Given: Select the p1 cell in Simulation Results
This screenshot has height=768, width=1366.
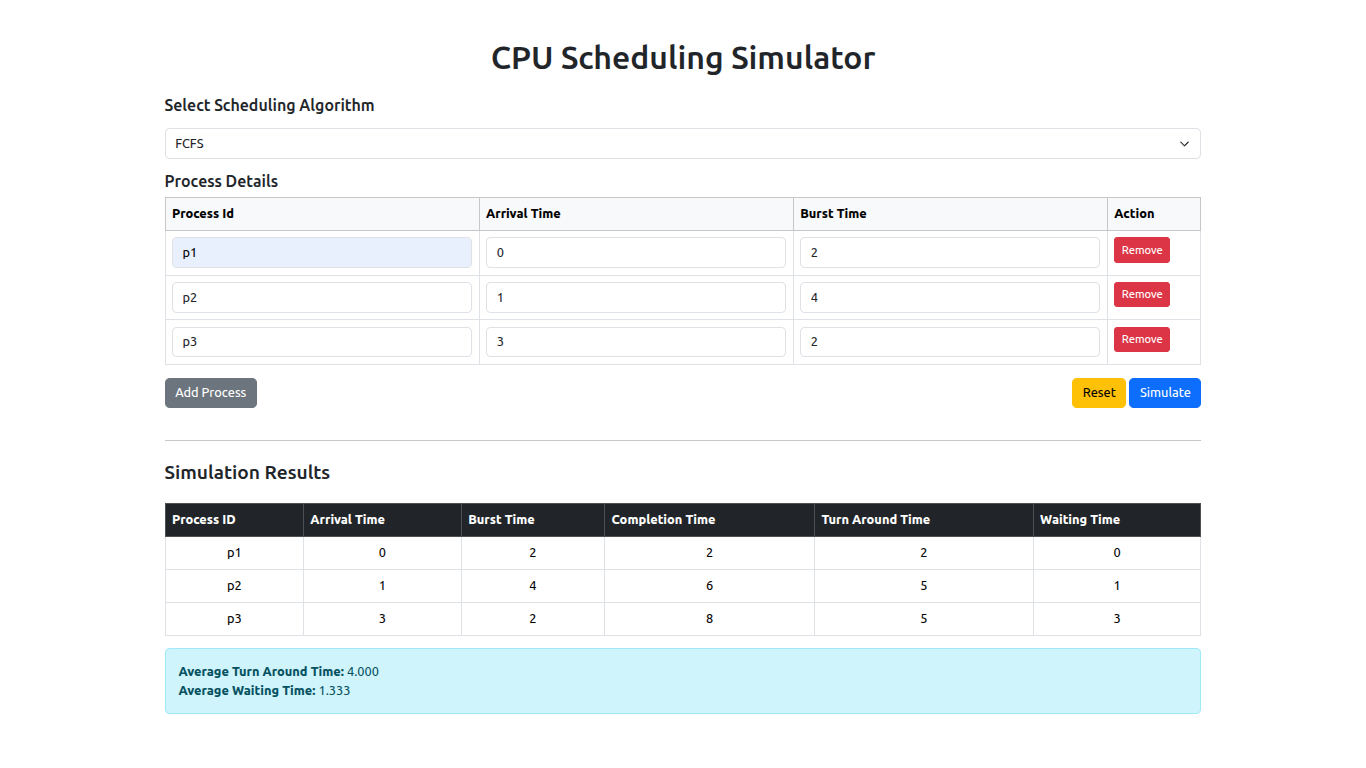Looking at the screenshot, I should click(234, 553).
